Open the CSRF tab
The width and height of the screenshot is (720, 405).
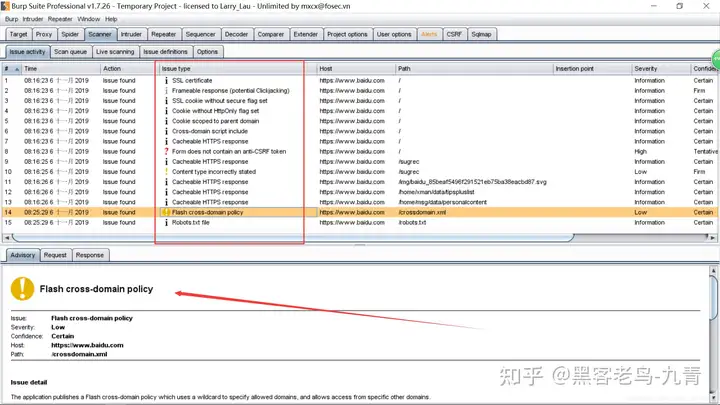(454, 34)
